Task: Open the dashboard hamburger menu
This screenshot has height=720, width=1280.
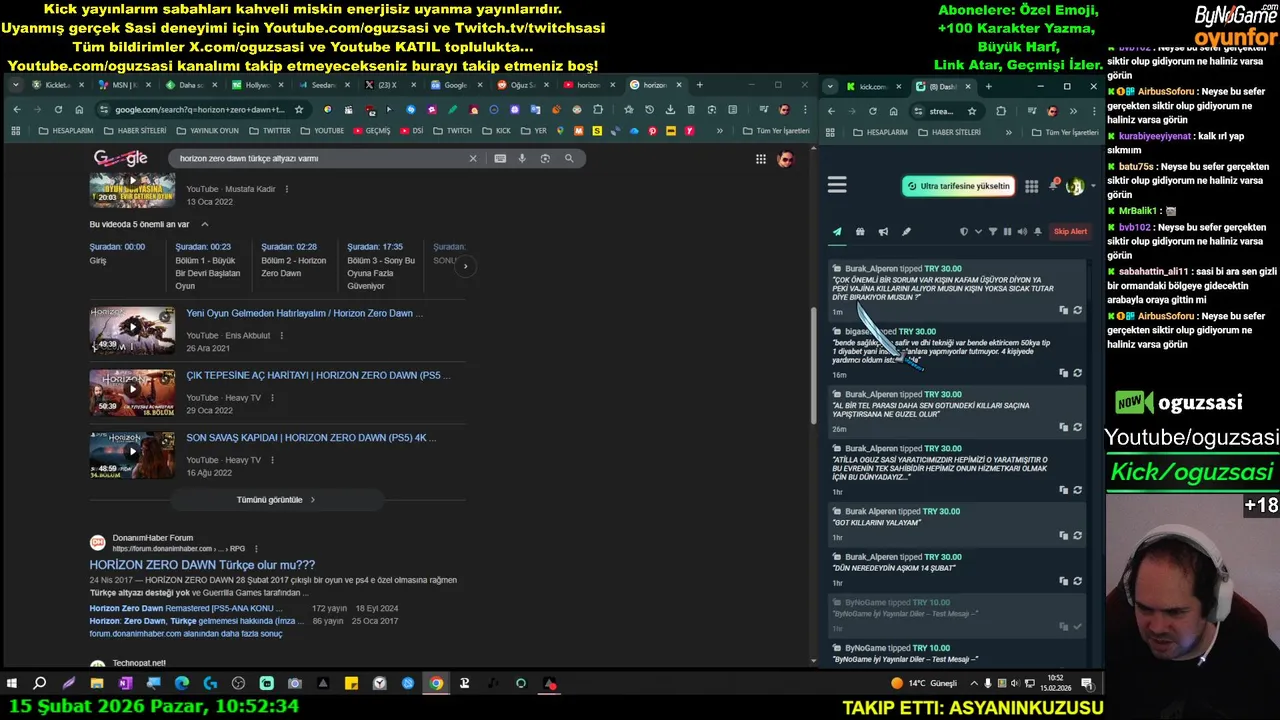Action: coord(837,185)
